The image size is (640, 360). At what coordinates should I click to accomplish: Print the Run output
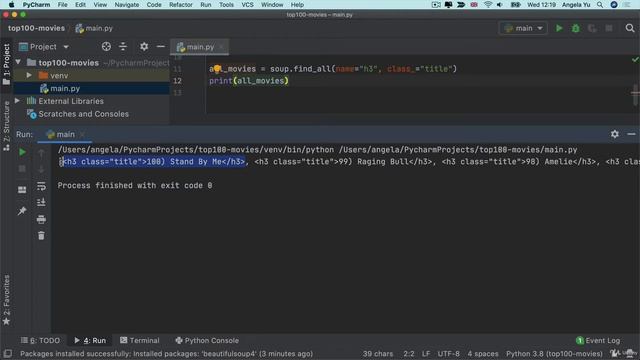pyautogui.click(x=41, y=219)
